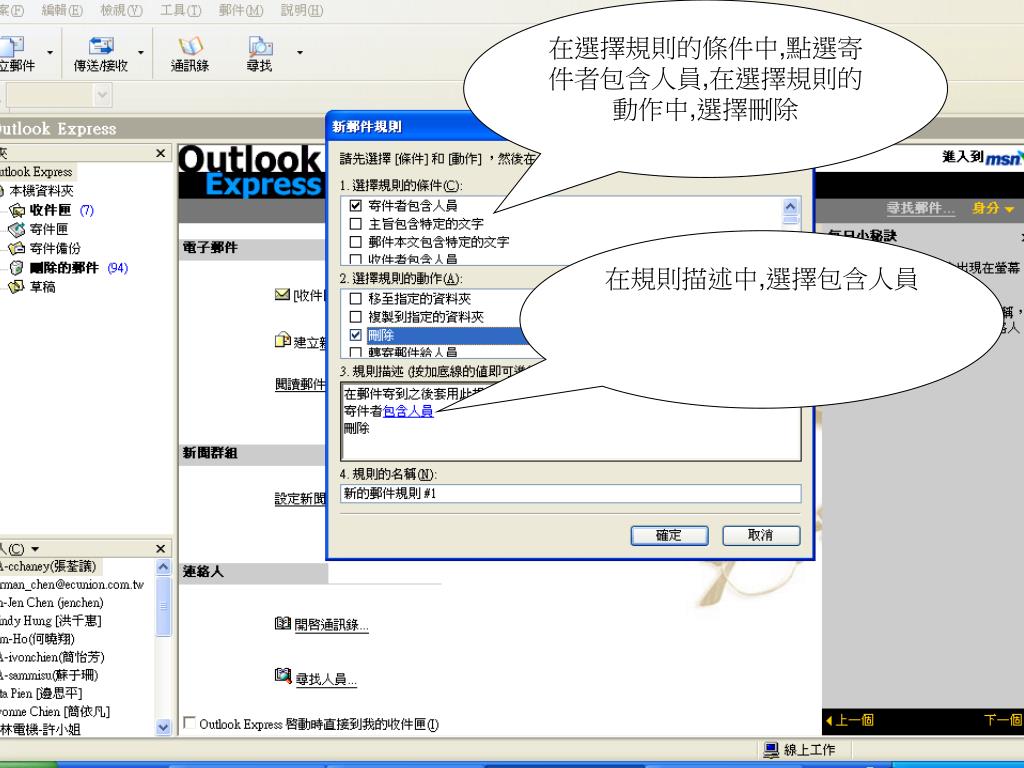Expand the 傳送/接收 dropdown arrow
This screenshot has height=768, width=1024.
(x=140, y=52)
